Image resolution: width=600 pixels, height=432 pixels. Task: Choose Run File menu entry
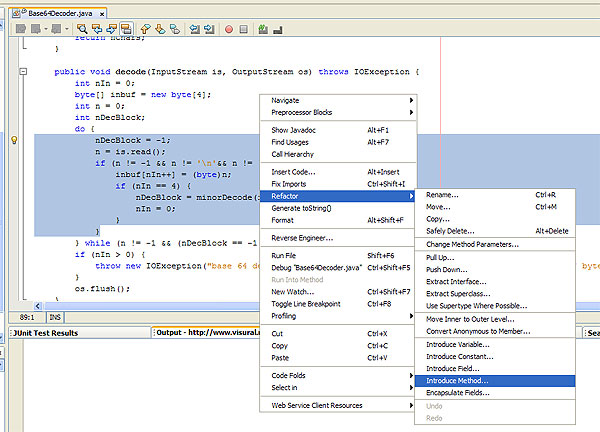[338, 256]
